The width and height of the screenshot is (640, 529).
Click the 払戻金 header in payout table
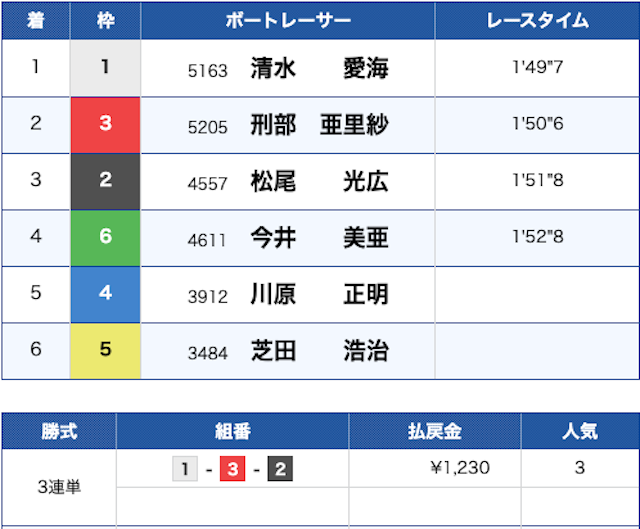pos(434,432)
